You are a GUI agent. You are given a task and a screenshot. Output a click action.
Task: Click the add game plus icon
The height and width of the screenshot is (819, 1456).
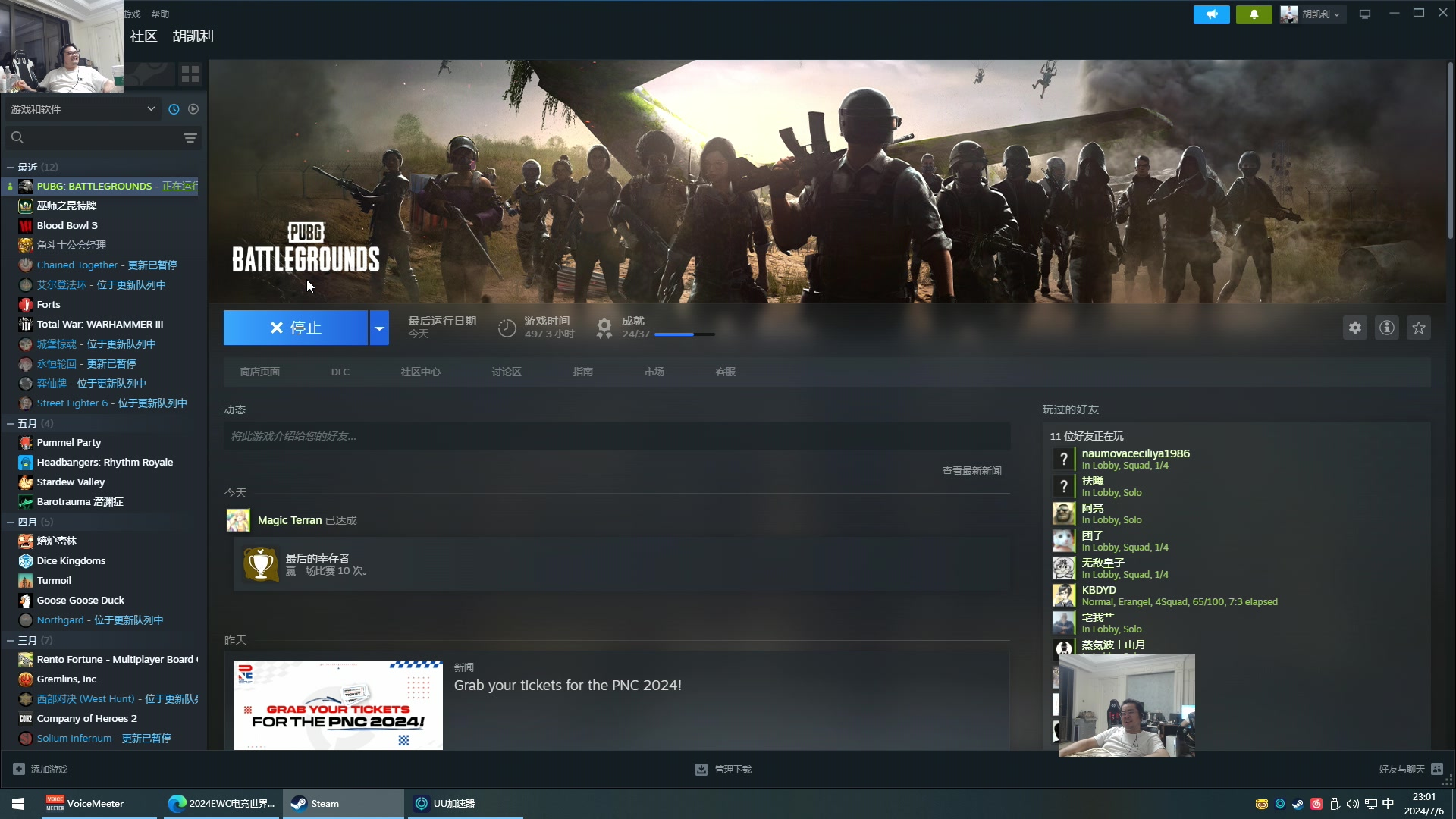(19, 769)
